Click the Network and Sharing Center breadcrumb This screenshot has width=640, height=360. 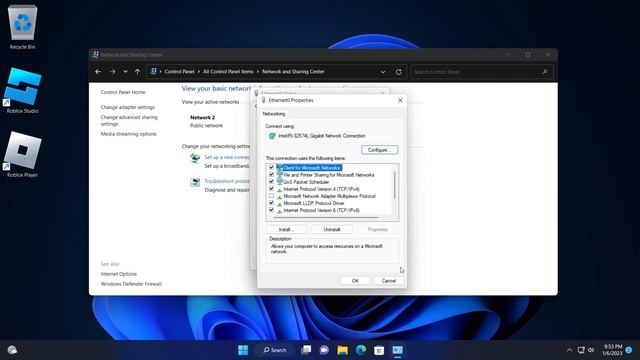(293, 72)
